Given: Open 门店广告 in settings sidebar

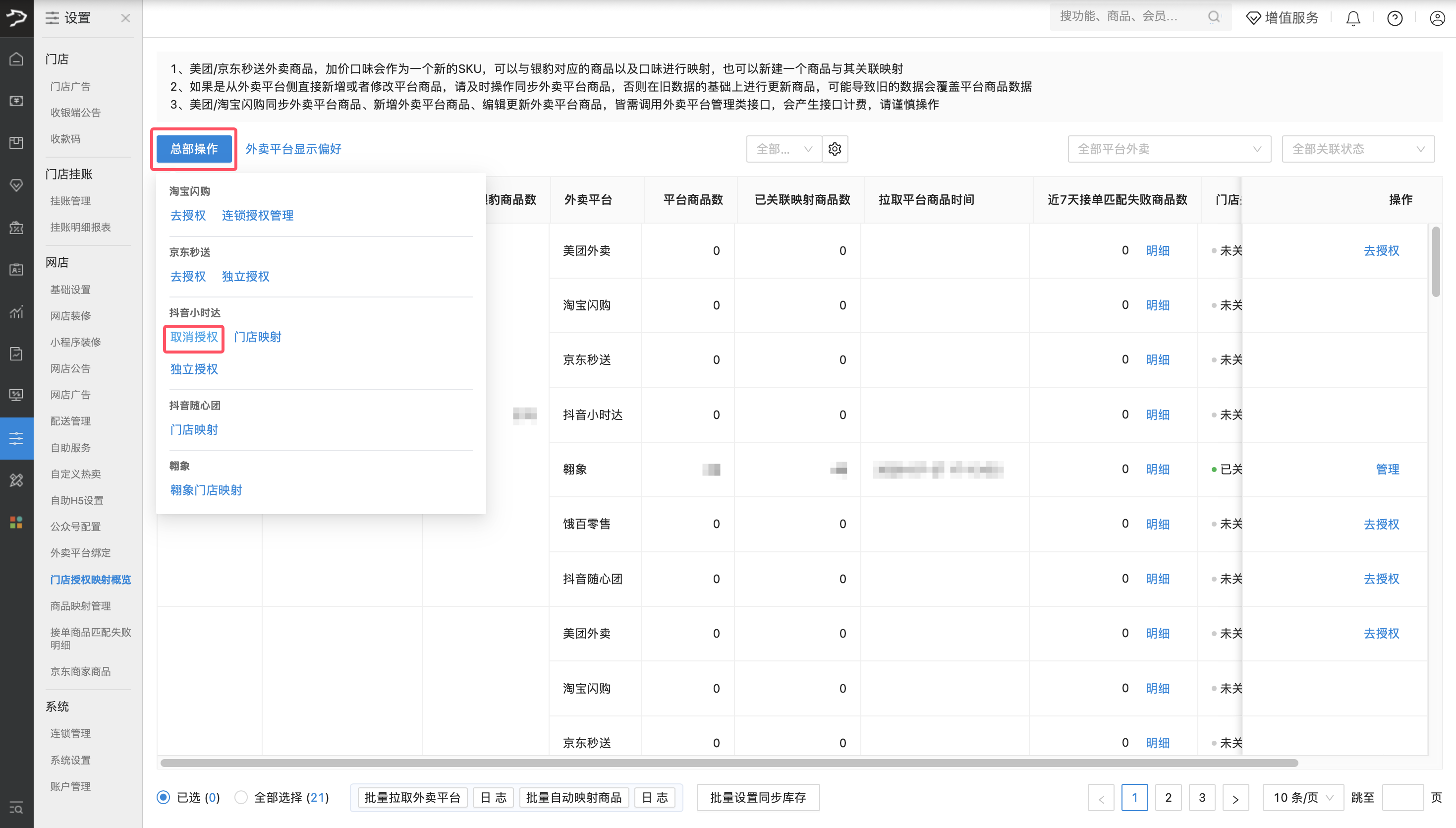Looking at the screenshot, I should tap(70, 86).
